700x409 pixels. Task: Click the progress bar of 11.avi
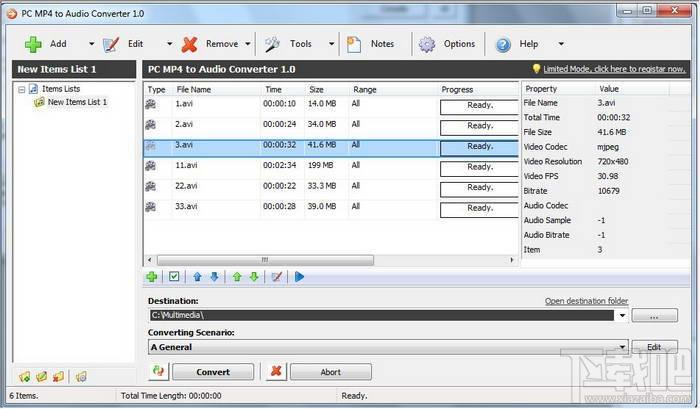(x=479, y=169)
